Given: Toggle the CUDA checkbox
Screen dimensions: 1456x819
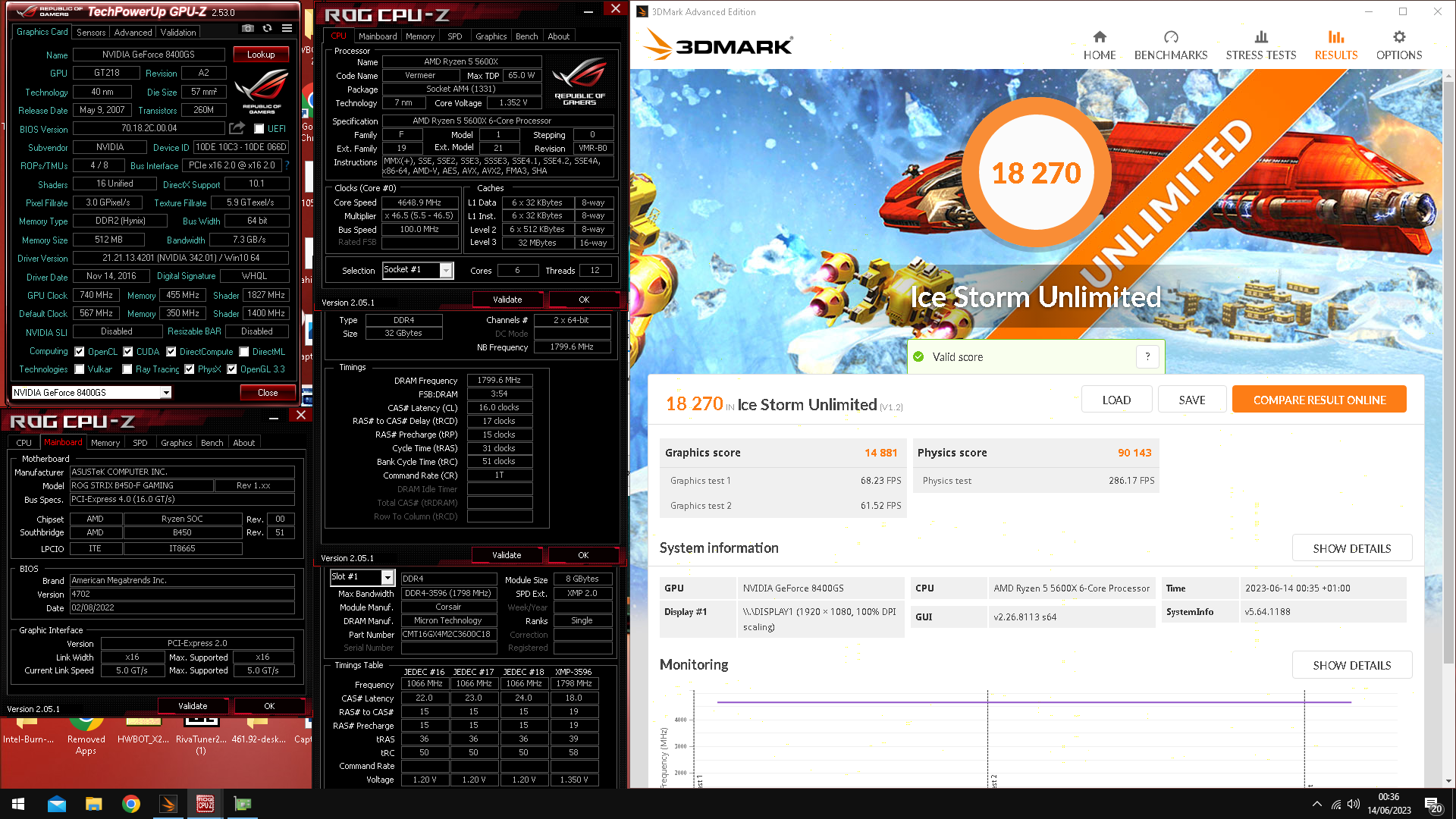Looking at the screenshot, I should pyautogui.click(x=128, y=351).
